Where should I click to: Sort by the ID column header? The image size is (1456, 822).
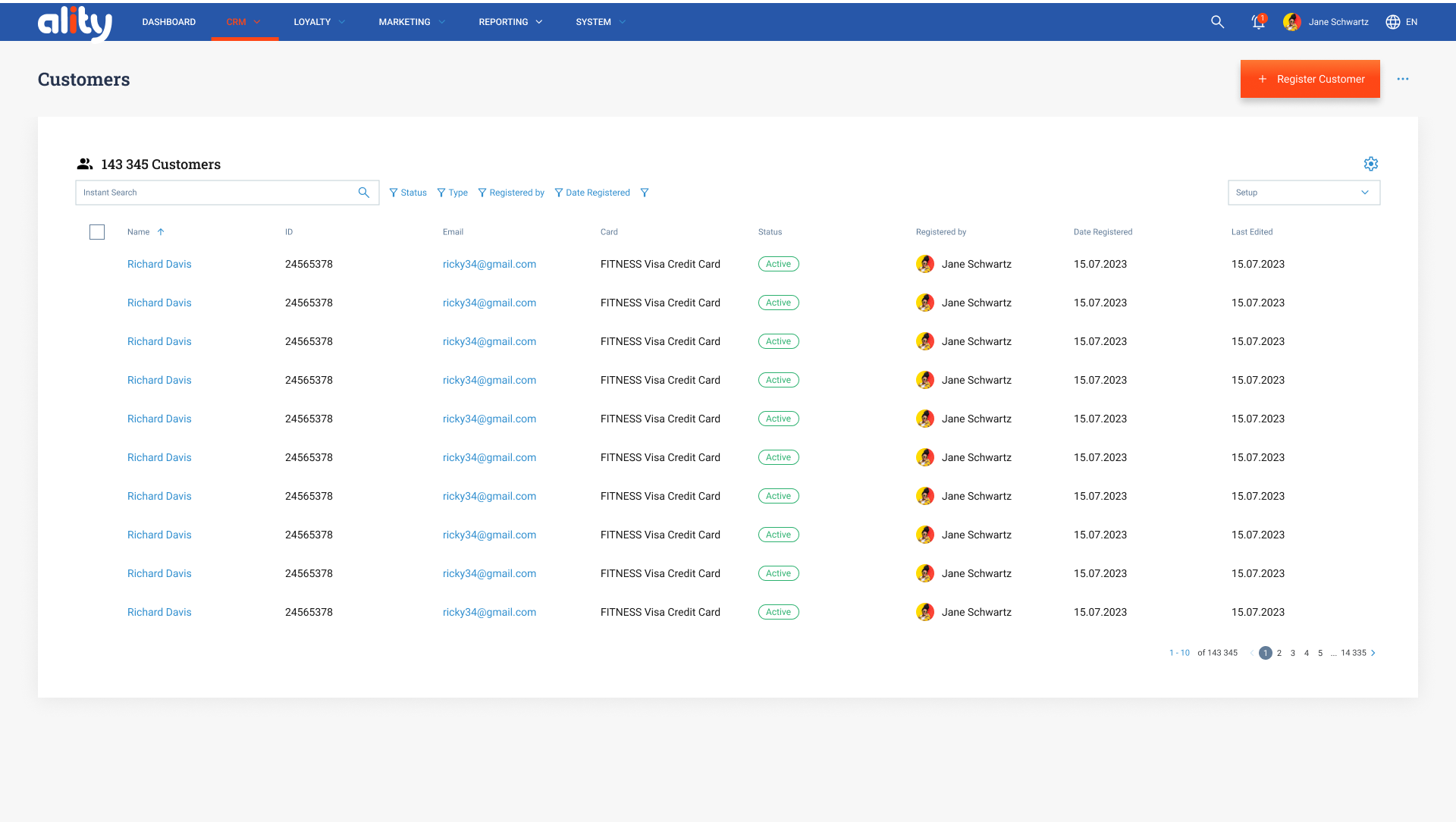[x=288, y=232]
